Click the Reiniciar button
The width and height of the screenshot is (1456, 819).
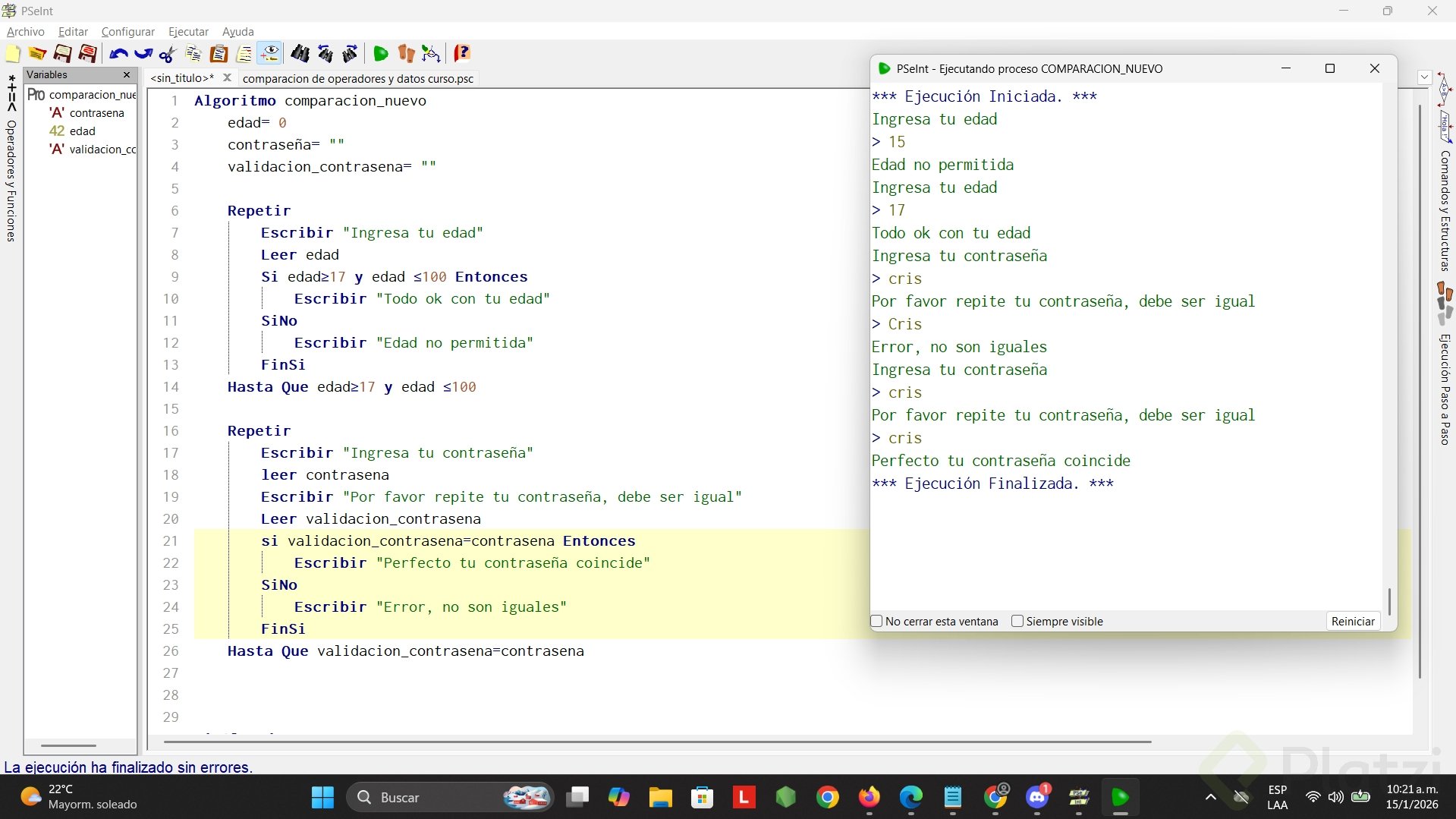tap(1352, 621)
